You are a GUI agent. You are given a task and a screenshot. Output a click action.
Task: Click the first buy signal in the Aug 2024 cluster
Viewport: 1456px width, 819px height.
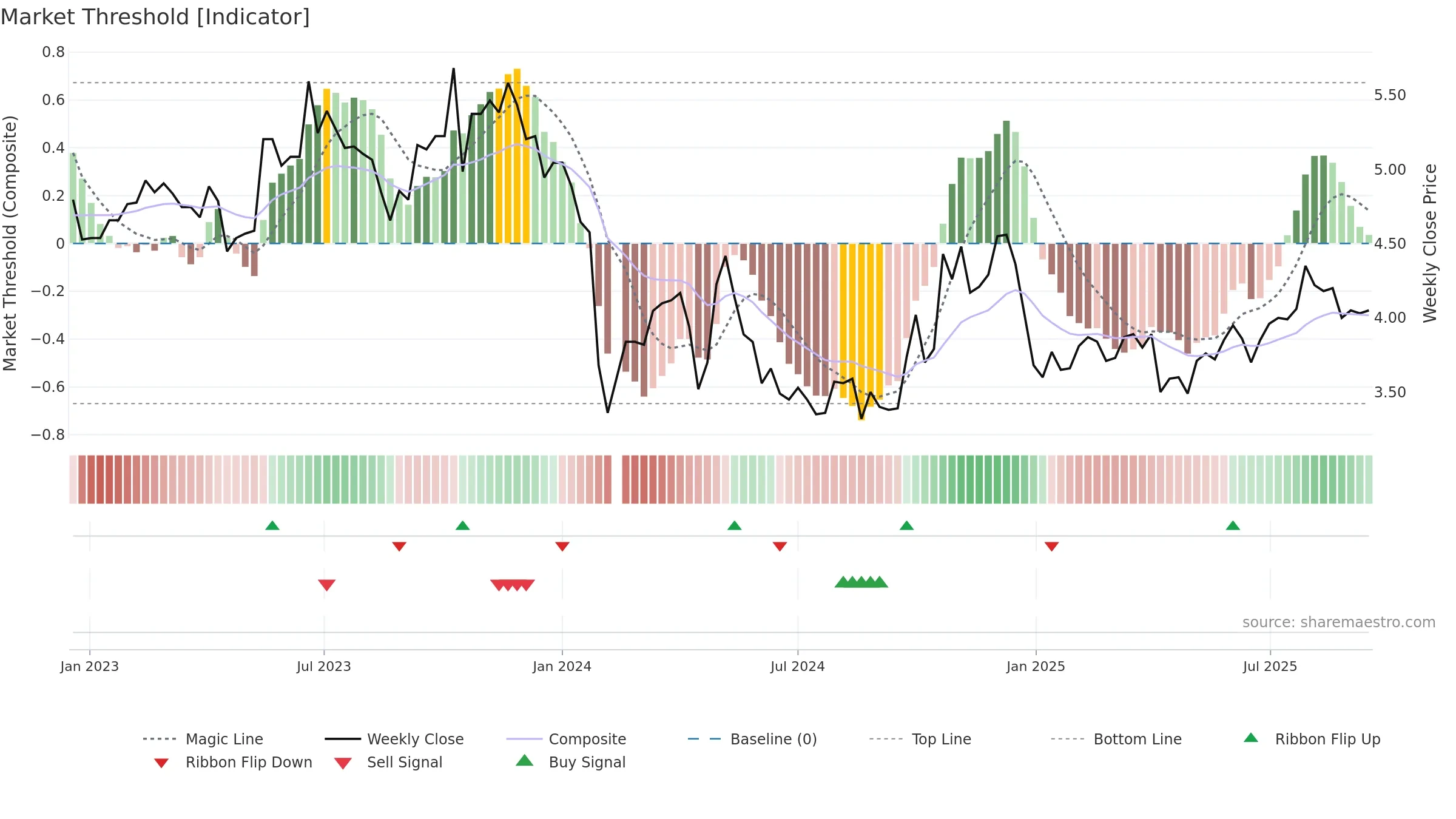[843, 582]
